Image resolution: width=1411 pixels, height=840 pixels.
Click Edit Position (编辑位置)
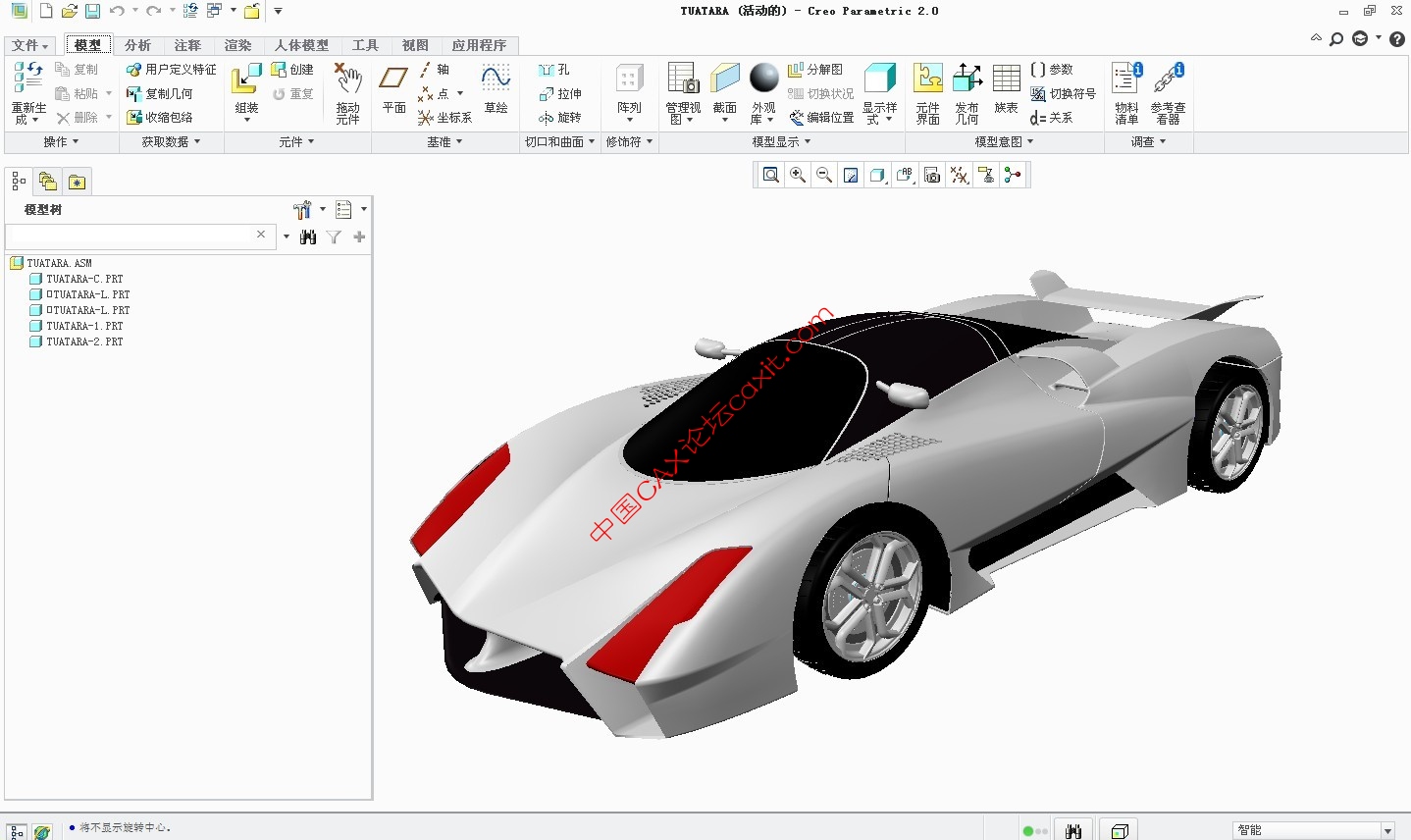coord(821,117)
